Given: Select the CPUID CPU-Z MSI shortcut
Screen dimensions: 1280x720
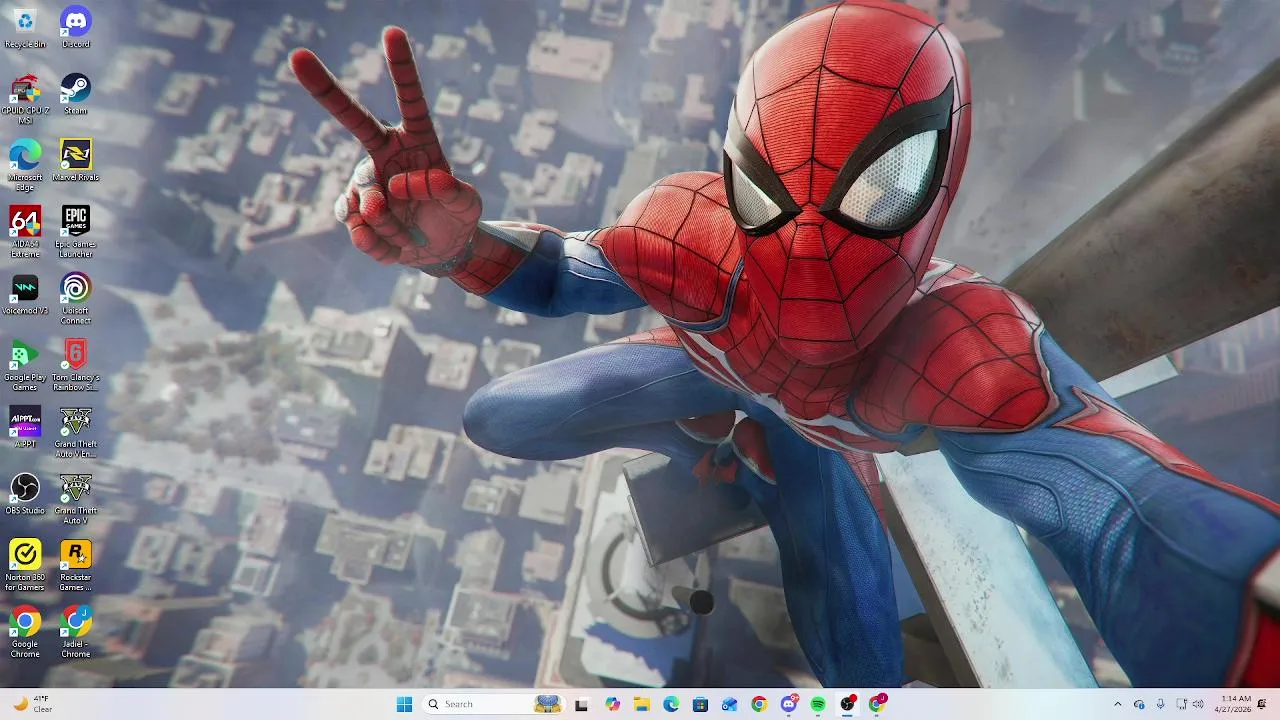Looking at the screenshot, I should [25, 99].
